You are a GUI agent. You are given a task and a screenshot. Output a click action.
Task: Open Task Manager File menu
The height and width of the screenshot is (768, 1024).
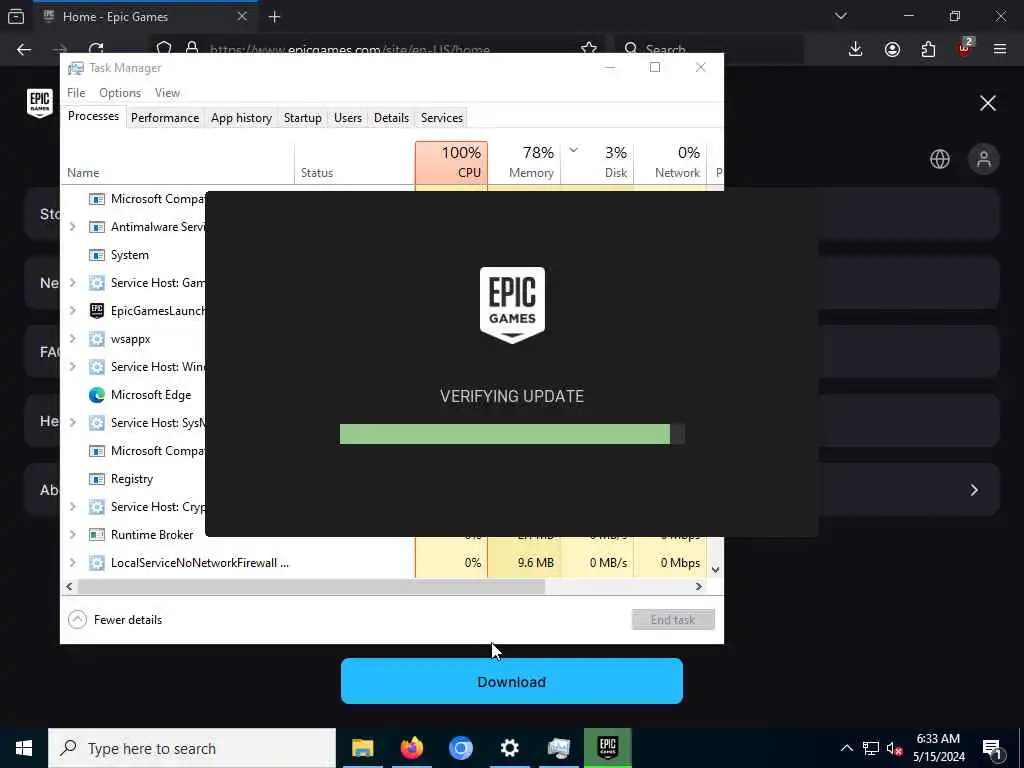click(76, 93)
